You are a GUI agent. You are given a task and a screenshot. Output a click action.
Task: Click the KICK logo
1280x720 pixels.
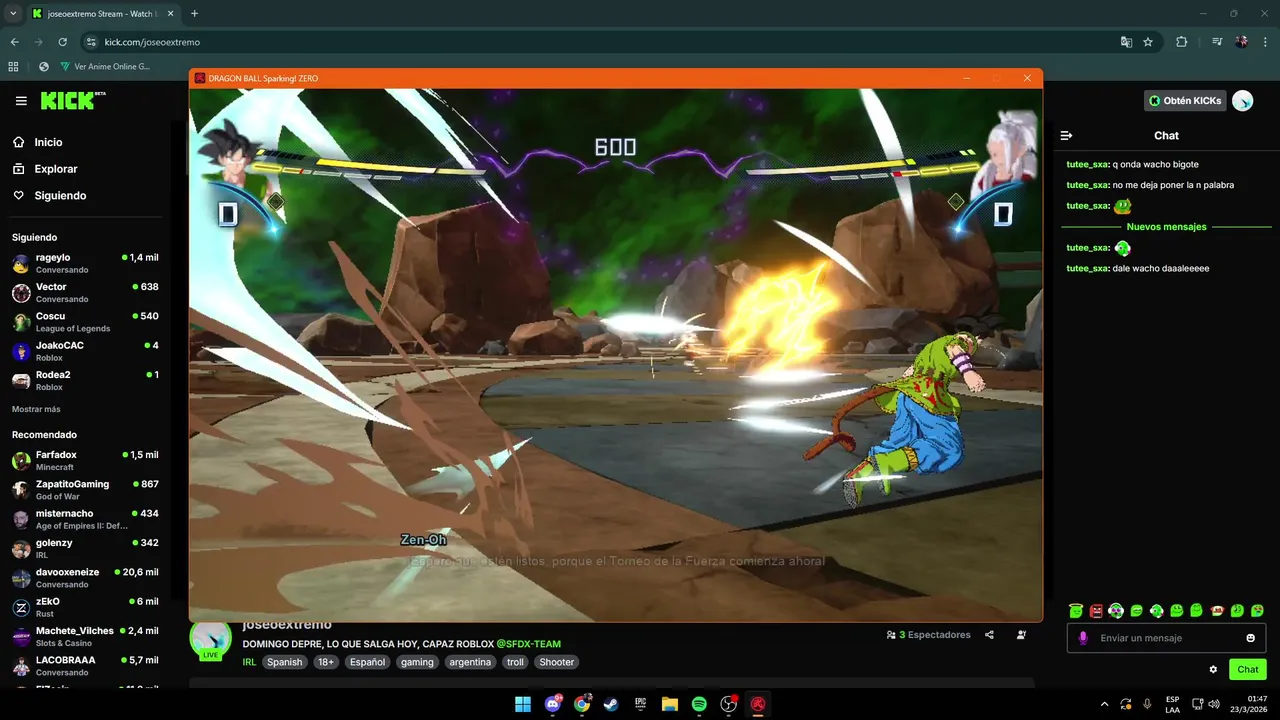(72, 100)
